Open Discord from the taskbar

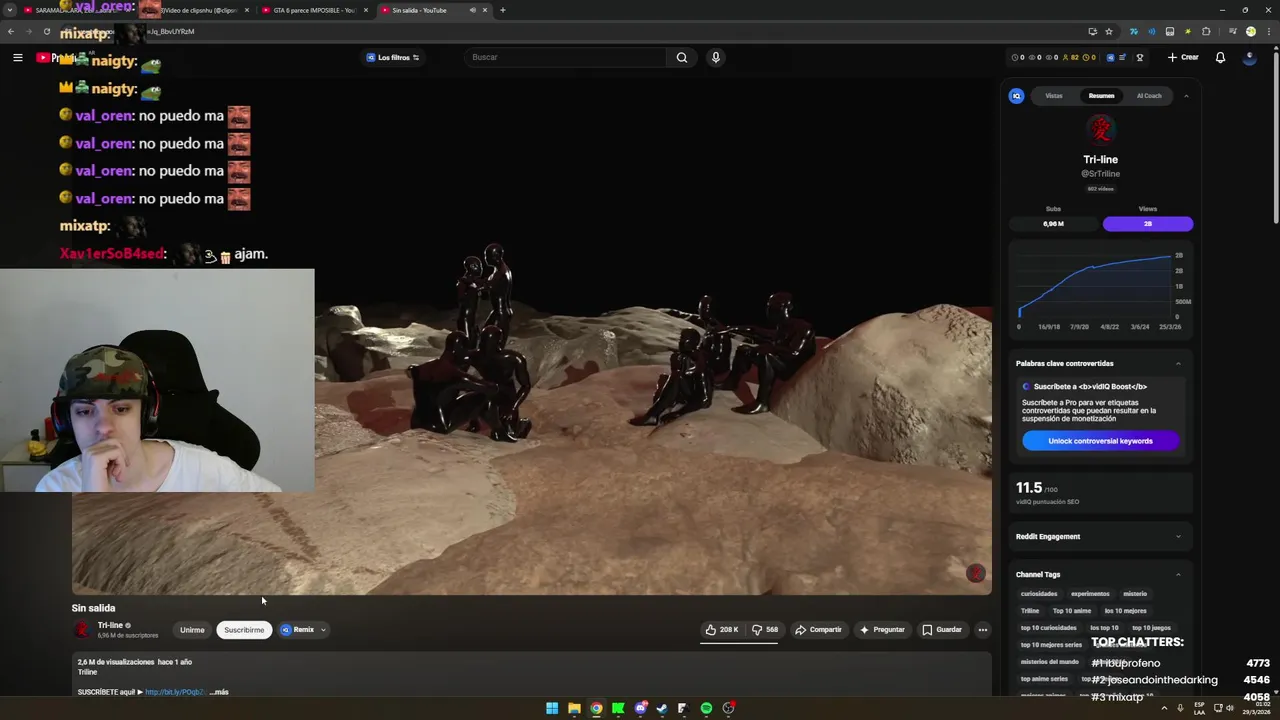pos(640,708)
